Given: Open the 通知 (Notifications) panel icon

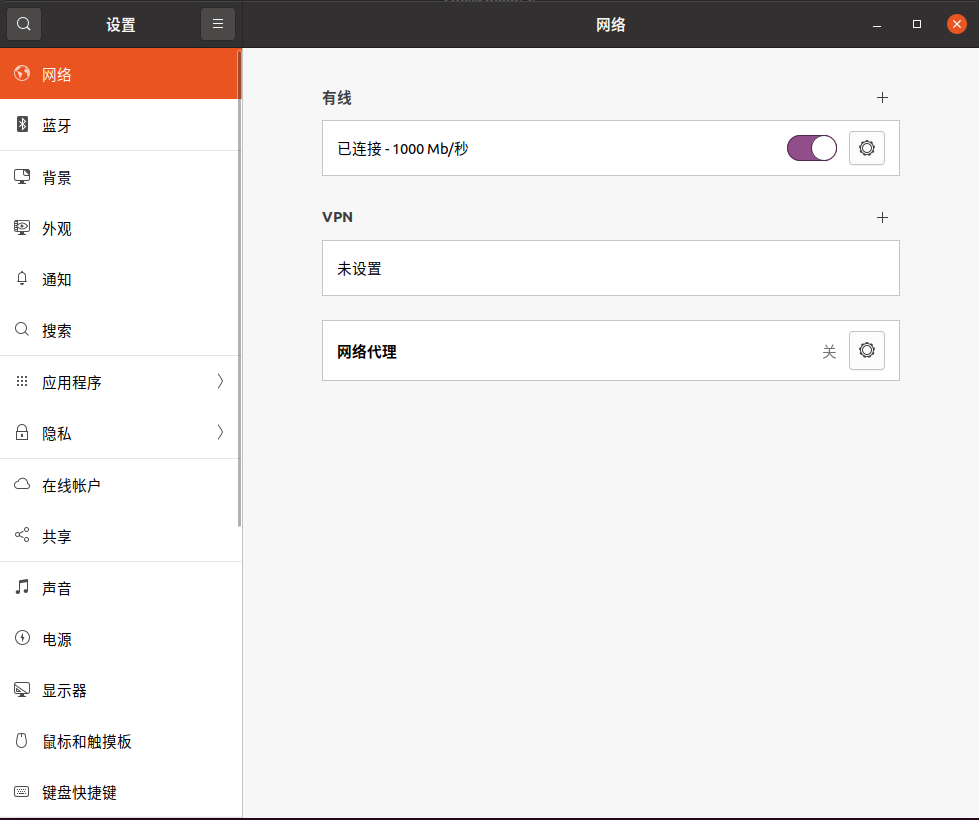Looking at the screenshot, I should point(21,279).
